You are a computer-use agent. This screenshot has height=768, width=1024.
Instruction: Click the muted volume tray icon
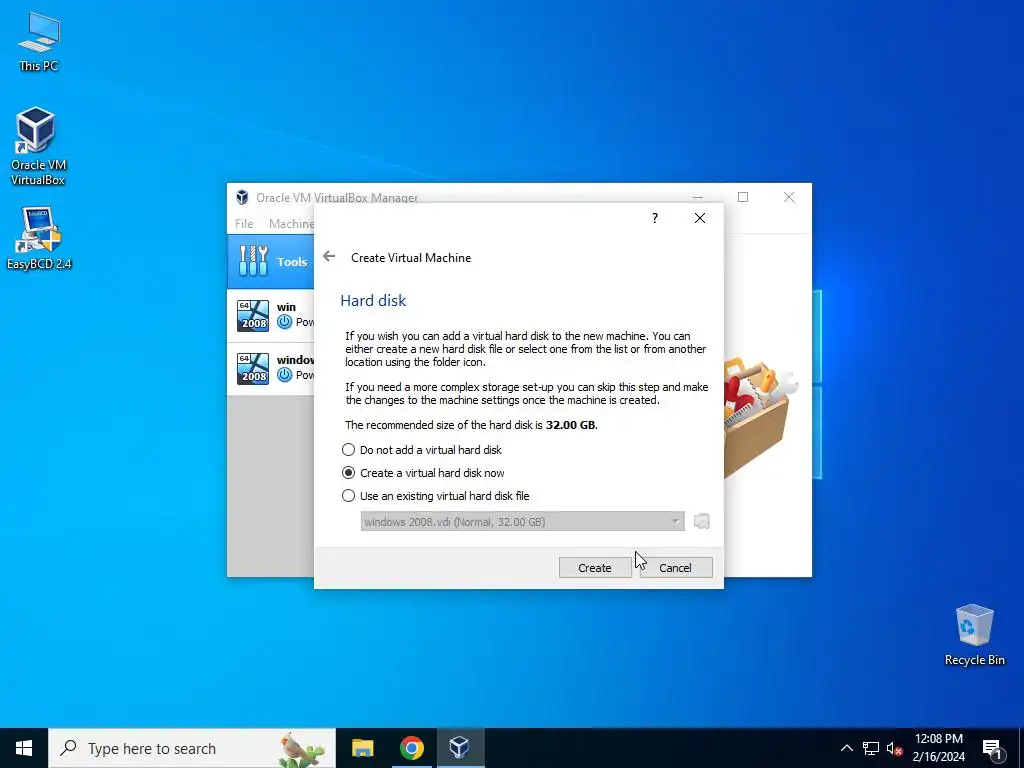(894, 748)
